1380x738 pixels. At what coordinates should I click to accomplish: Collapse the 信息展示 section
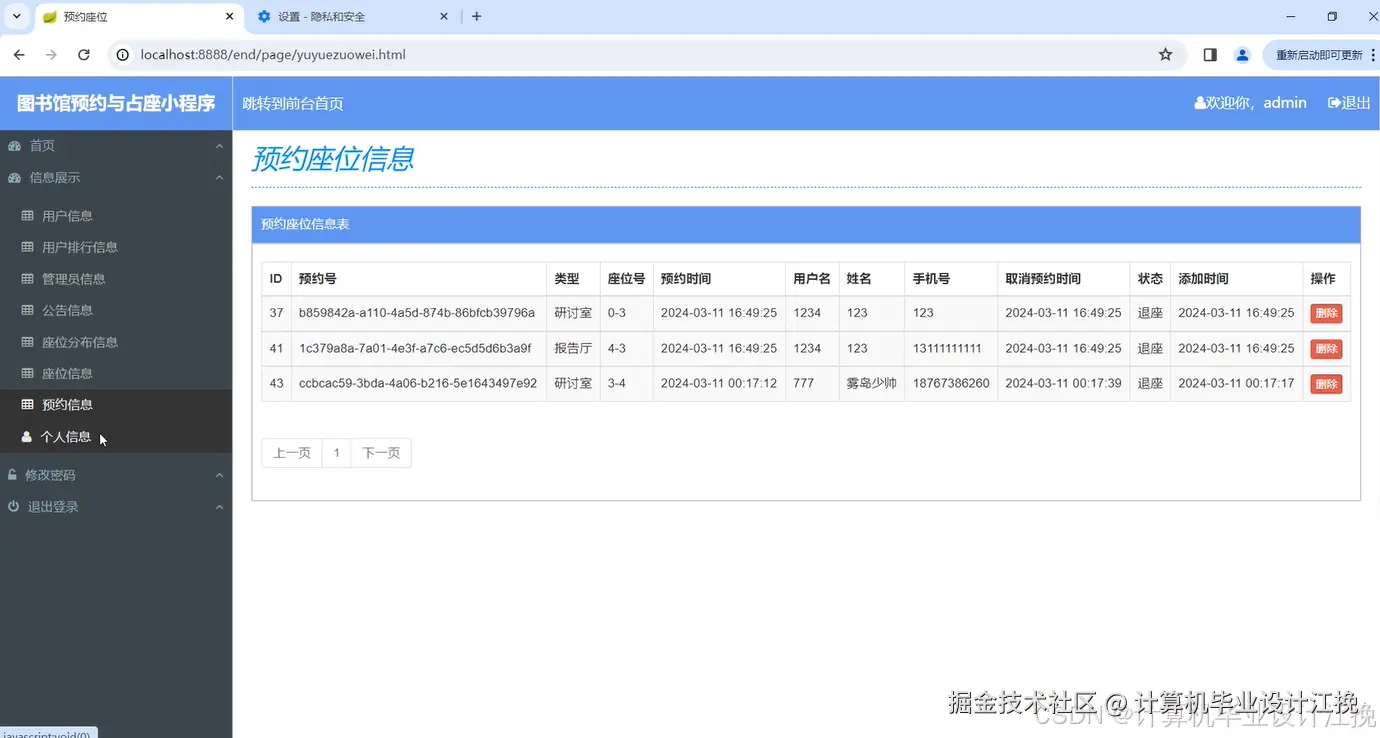tap(219, 177)
